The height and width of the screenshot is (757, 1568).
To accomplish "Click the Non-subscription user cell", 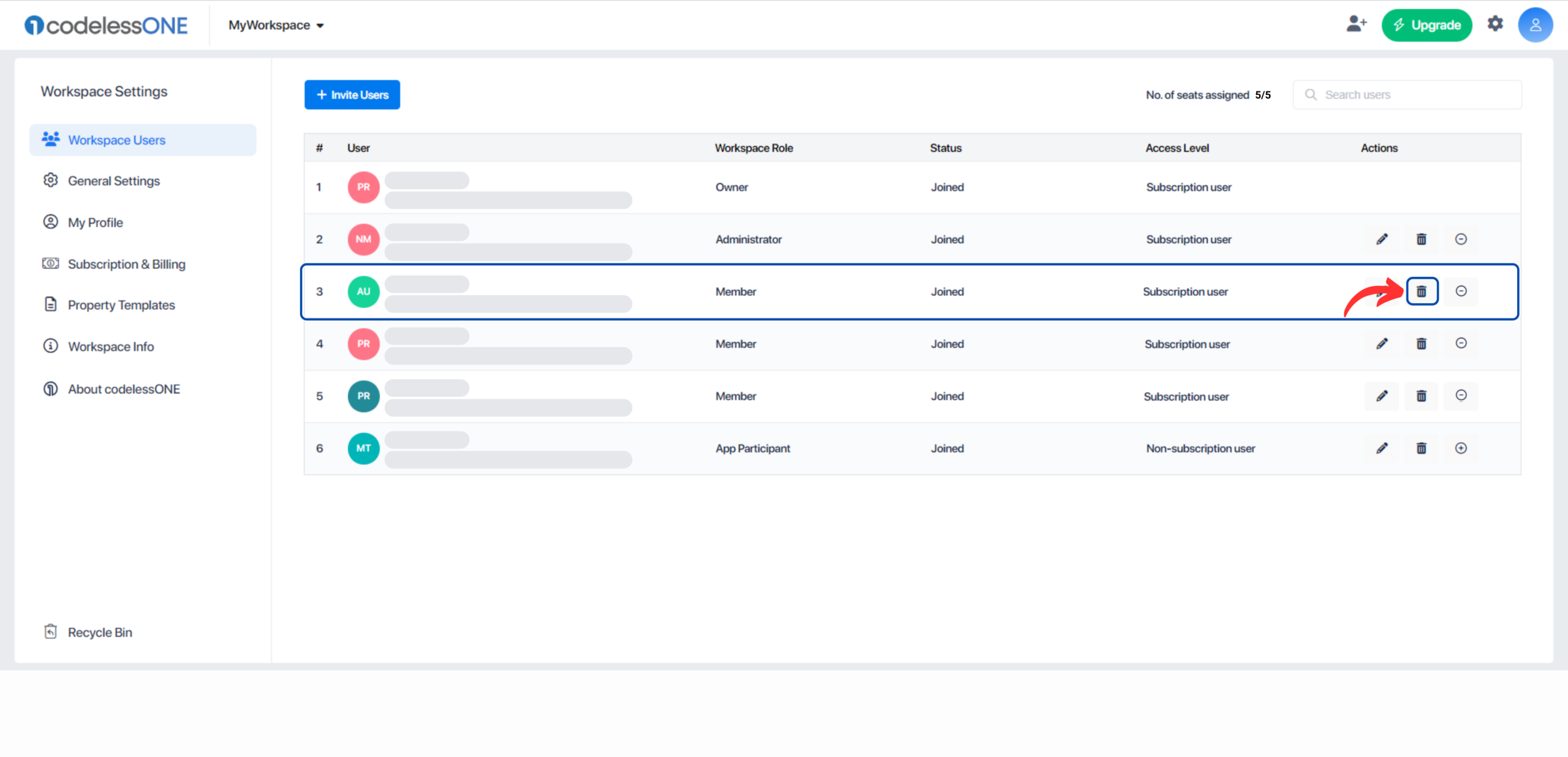I will 1200,448.
